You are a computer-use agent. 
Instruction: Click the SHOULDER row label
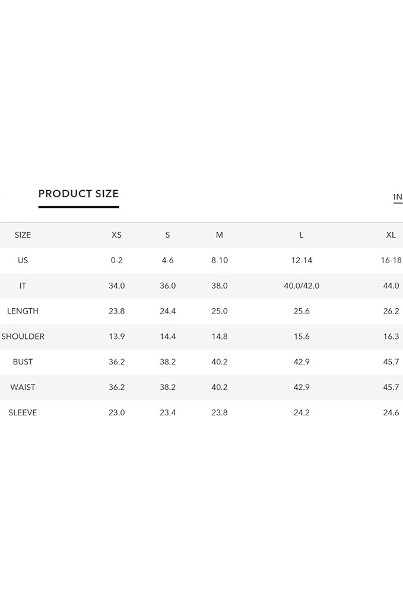[x=23, y=336]
